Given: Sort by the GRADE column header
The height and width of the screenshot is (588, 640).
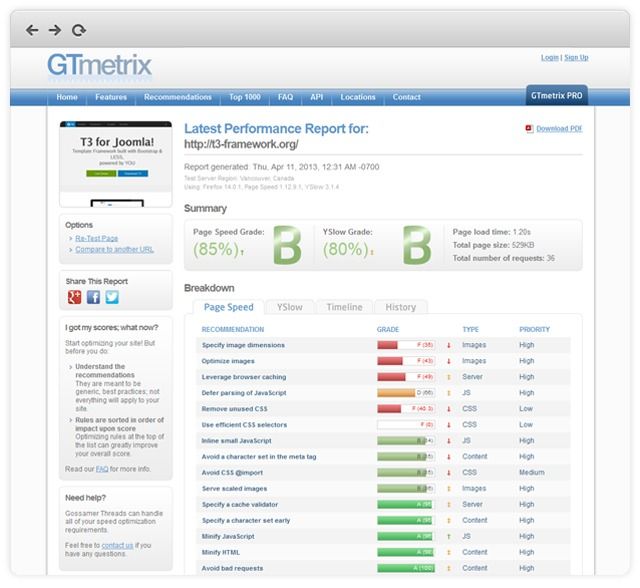Looking at the screenshot, I should [388, 329].
